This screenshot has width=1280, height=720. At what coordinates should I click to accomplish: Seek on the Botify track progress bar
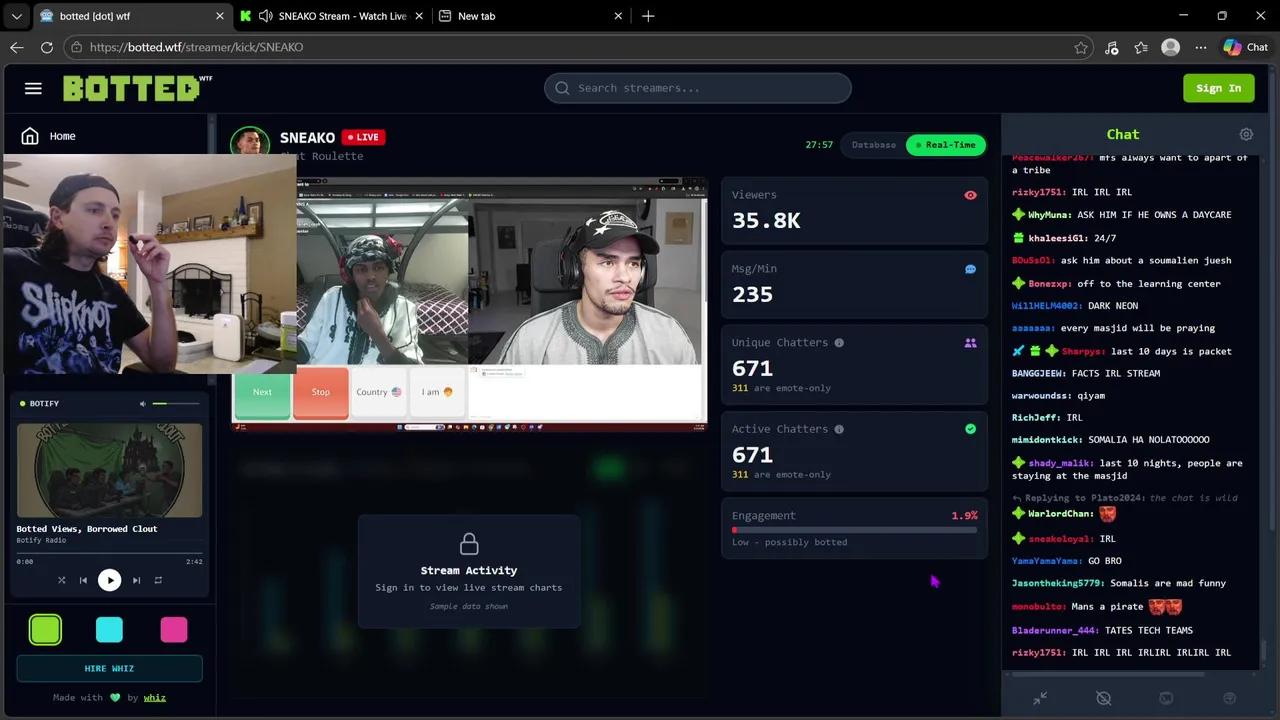pyautogui.click(x=109, y=553)
